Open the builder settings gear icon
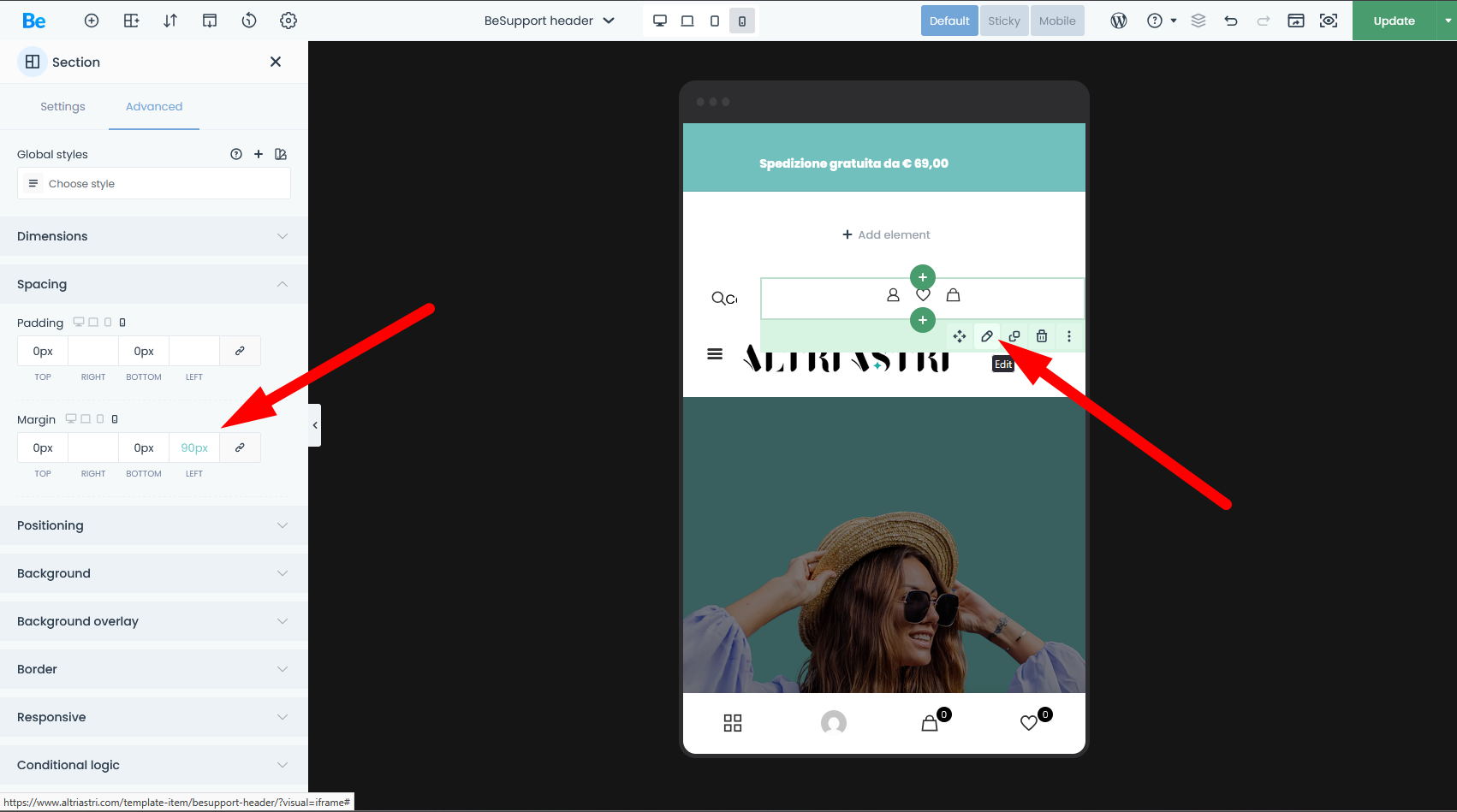The height and width of the screenshot is (812, 1457). [288, 21]
